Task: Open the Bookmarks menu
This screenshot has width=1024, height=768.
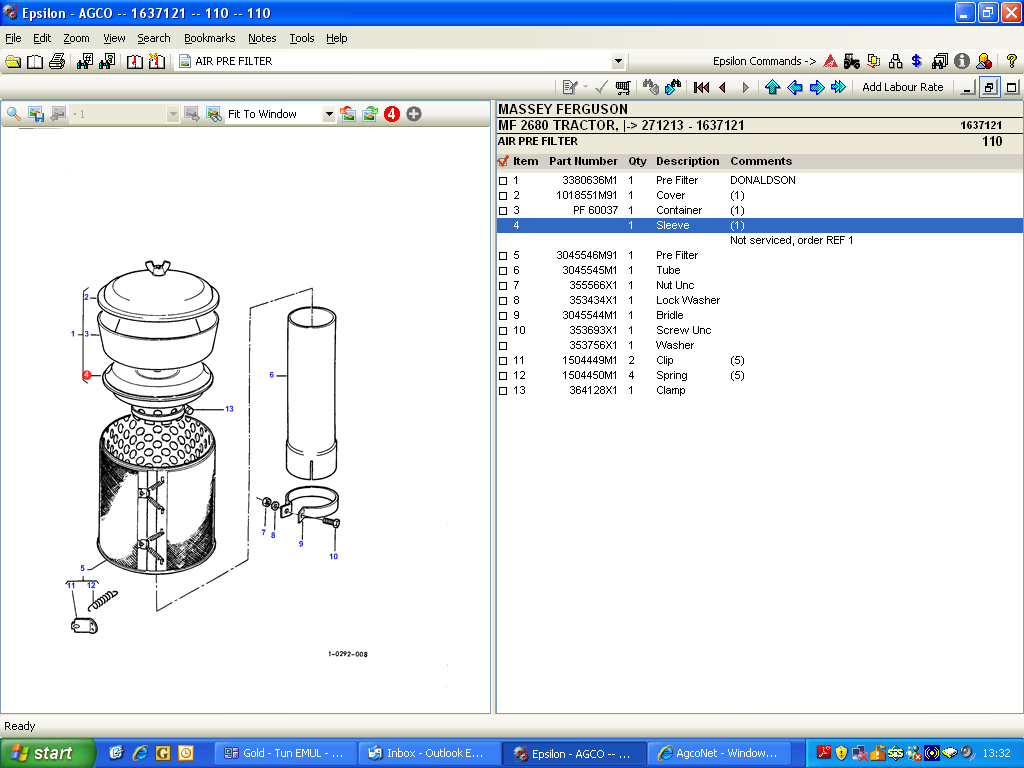Action: (210, 39)
